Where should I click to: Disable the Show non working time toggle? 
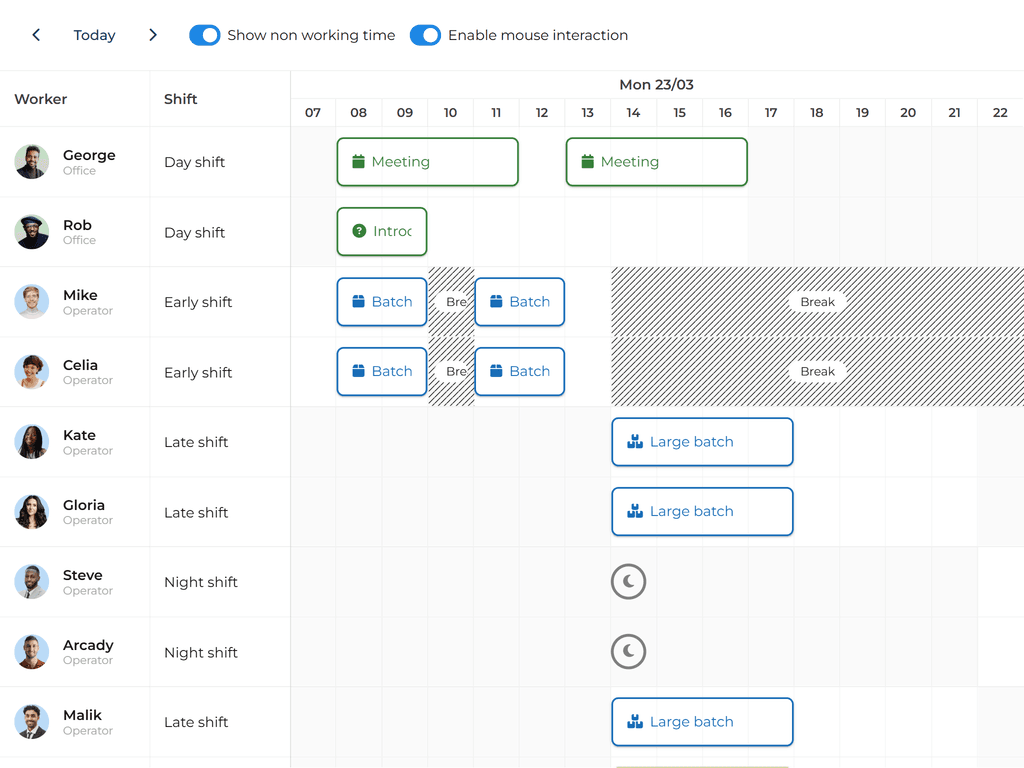[204, 35]
